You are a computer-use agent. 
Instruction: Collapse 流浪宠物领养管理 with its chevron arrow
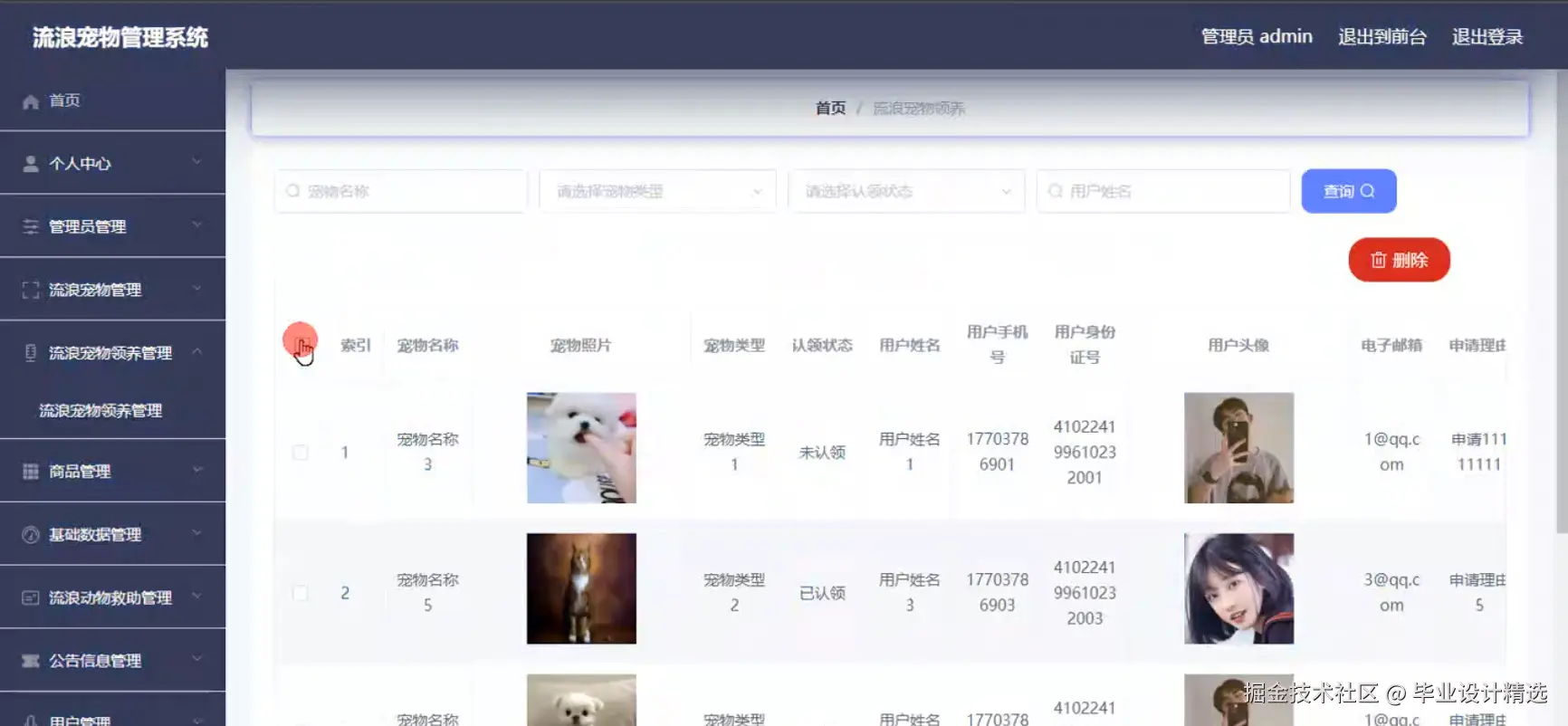tap(196, 352)
